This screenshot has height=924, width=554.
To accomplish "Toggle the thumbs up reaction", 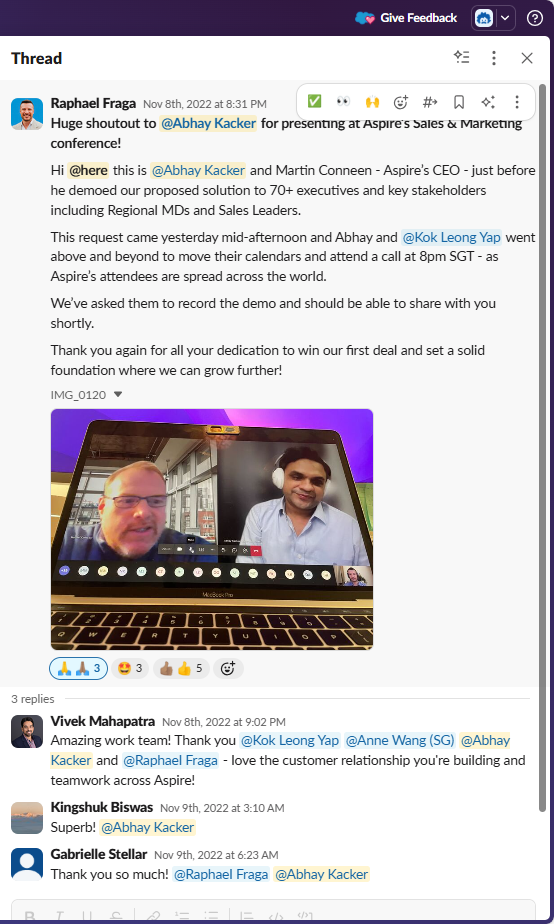I will 182,668.
